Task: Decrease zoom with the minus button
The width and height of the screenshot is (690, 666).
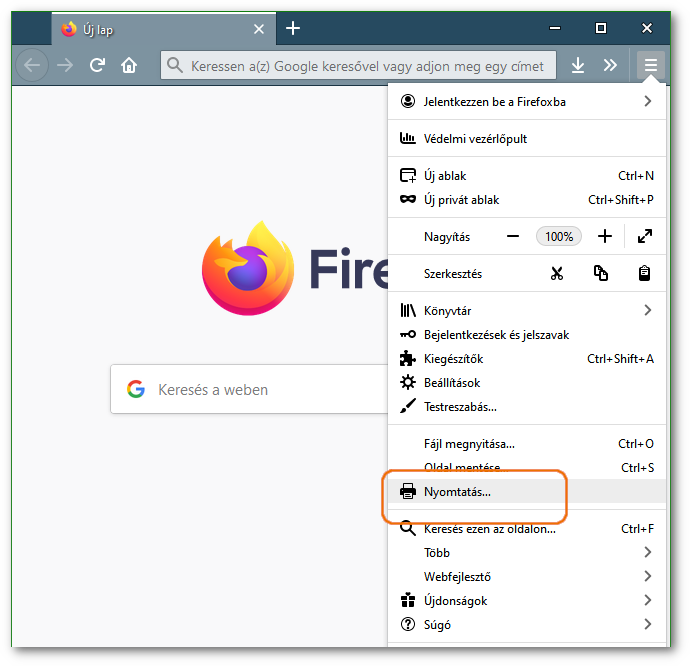Action: coord(513,236)
